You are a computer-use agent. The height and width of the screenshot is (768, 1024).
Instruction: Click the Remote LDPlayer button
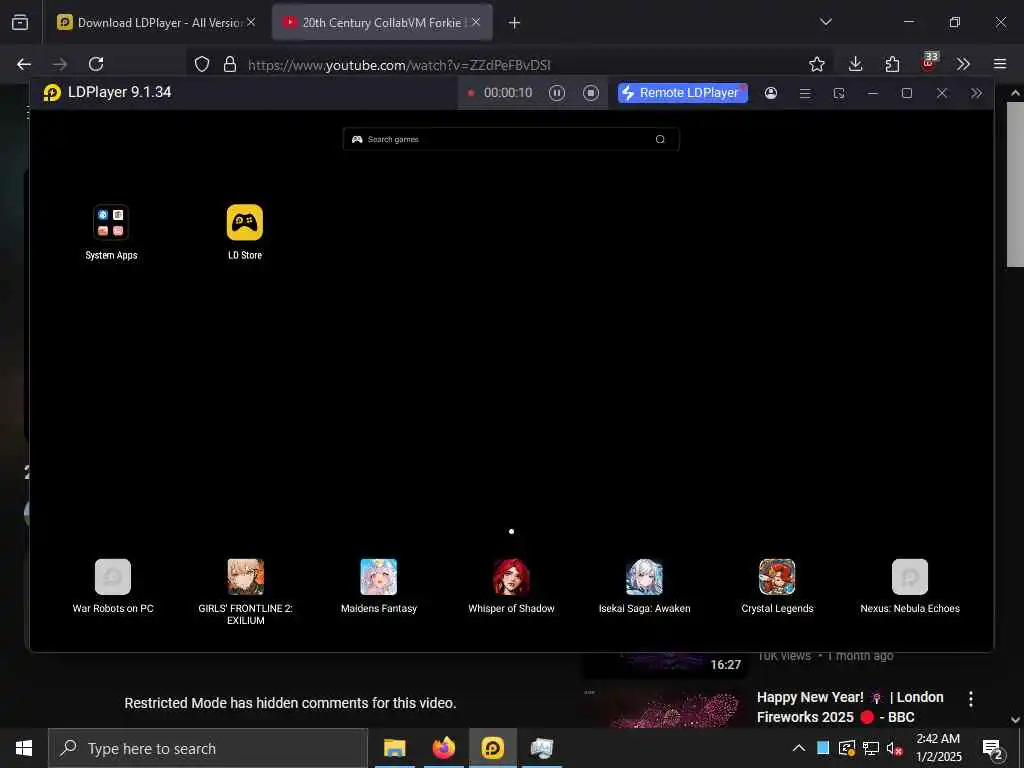[x=682, y=93]
